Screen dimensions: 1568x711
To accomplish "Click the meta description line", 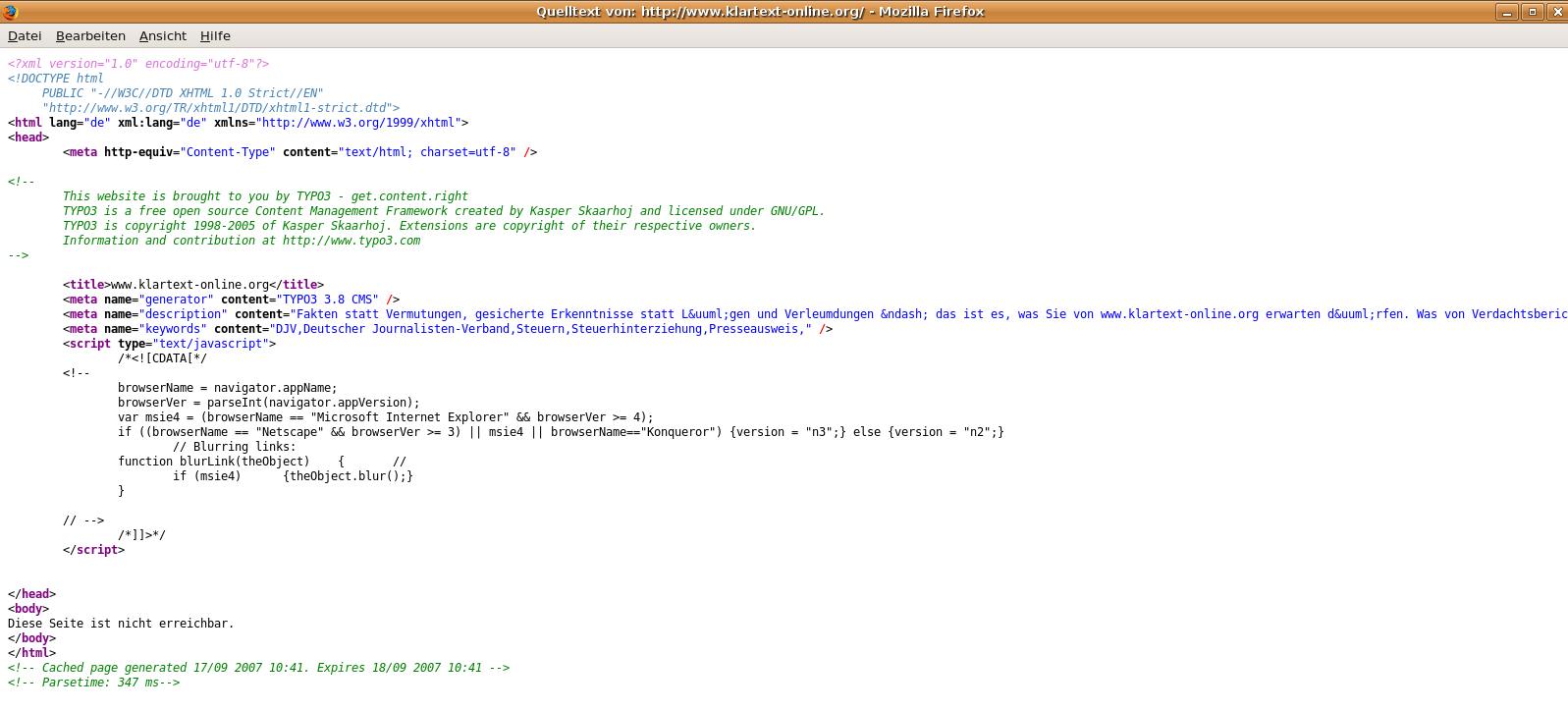I will click(815, 314).
